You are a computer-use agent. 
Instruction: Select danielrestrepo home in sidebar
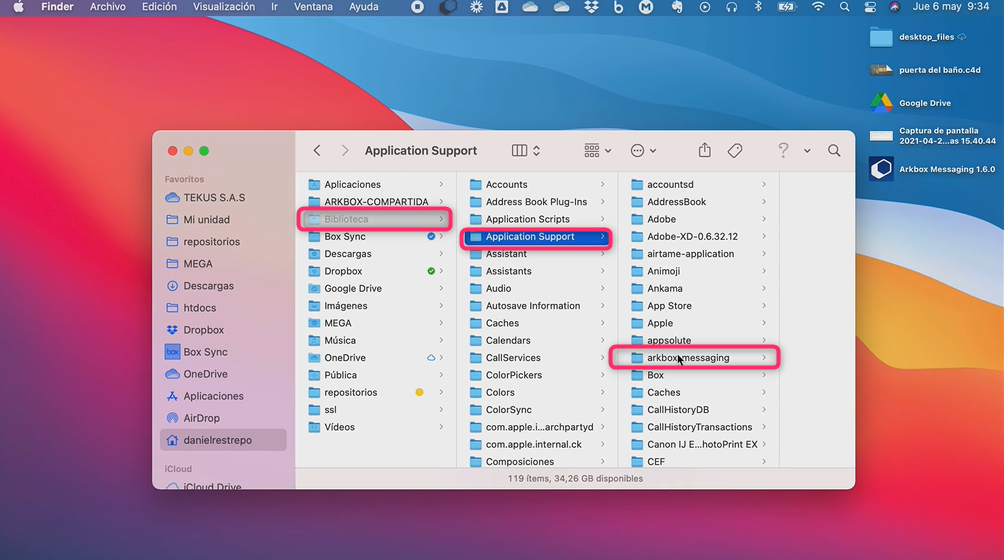click(217, 440)
